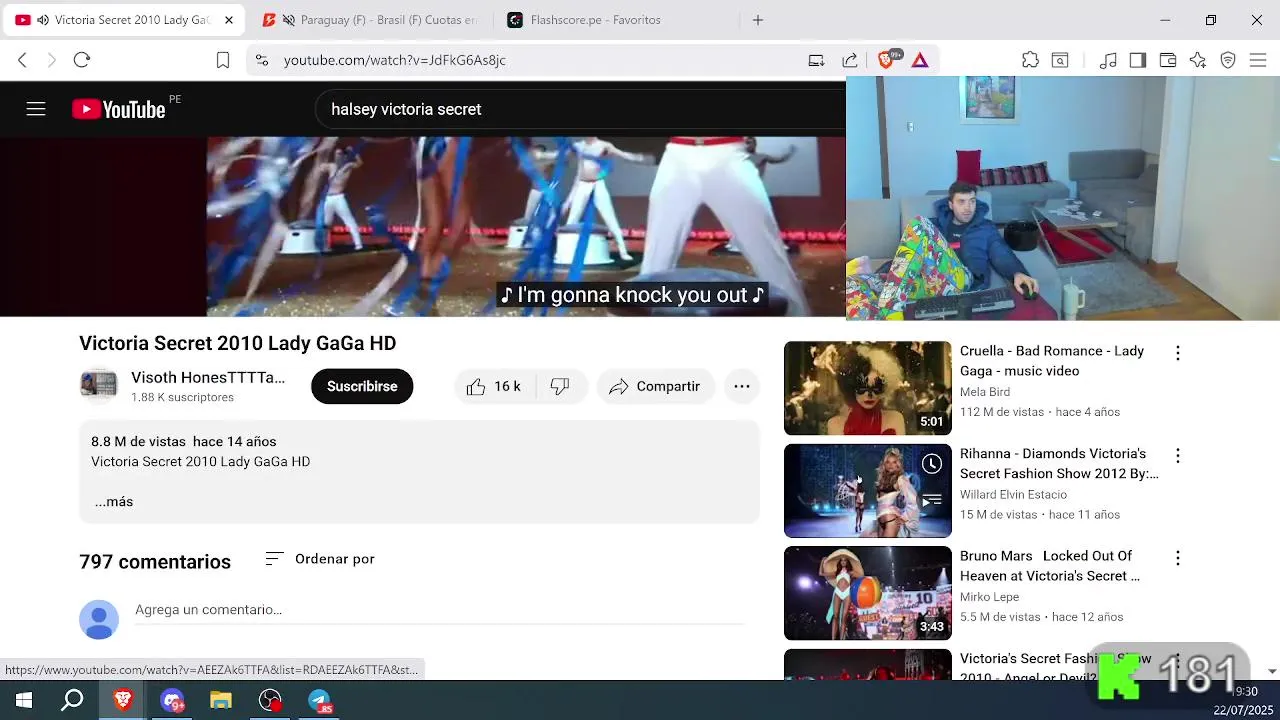Expand the description with ...más
1280x720 pixels.
[x=114, y=501]
